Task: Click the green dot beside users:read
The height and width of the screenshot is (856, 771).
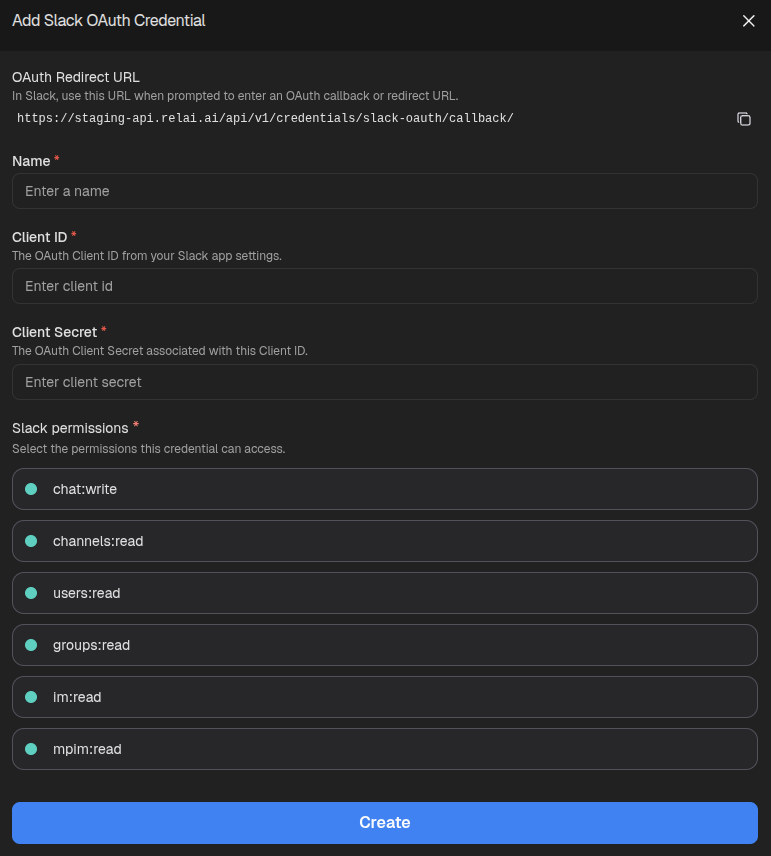Action: point(30,593)
